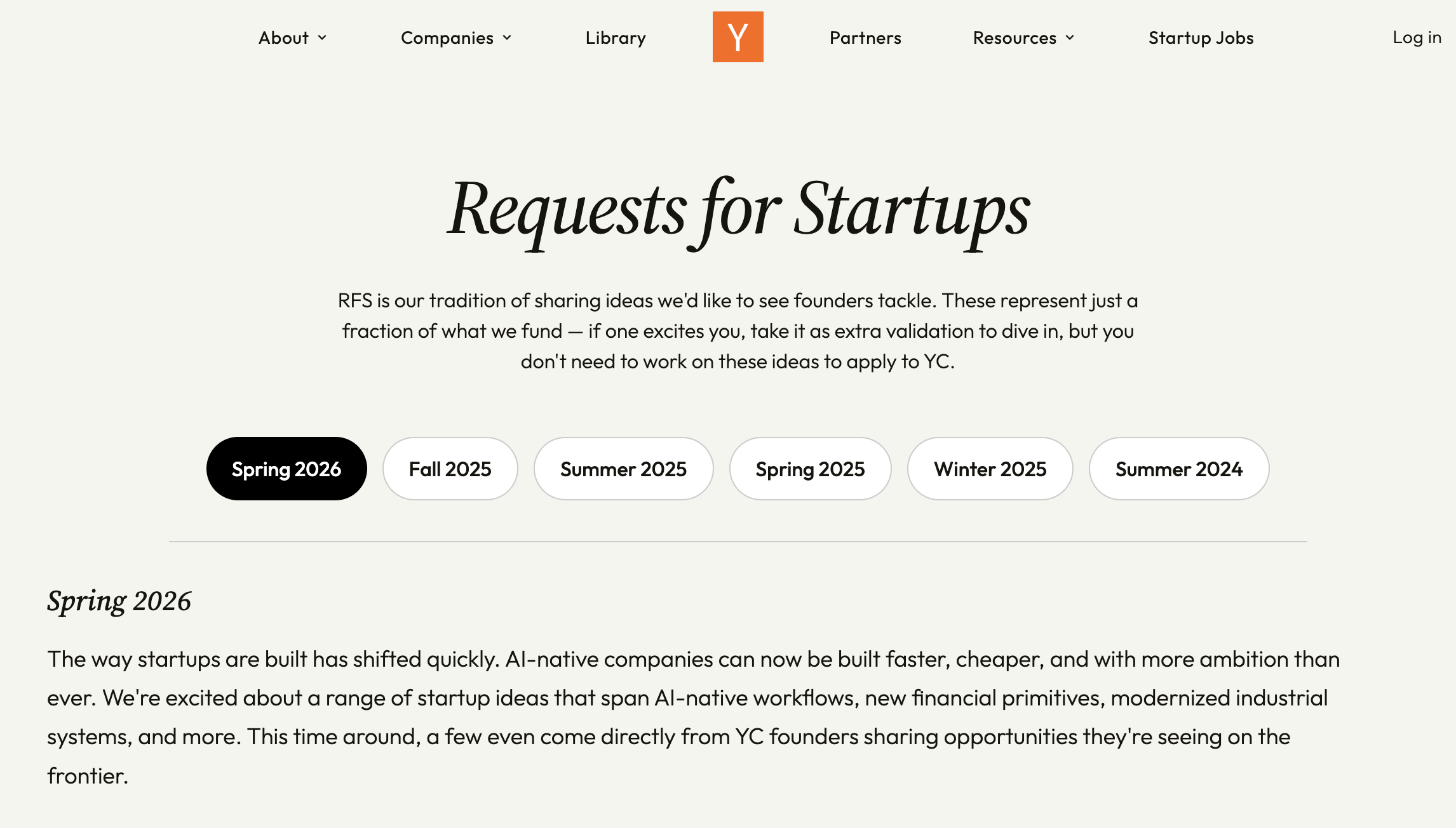The width and height of the screenshot is (1456, 828).
Task: Open the Resources dropdown arrow
Action: [x=1070, y=38]
